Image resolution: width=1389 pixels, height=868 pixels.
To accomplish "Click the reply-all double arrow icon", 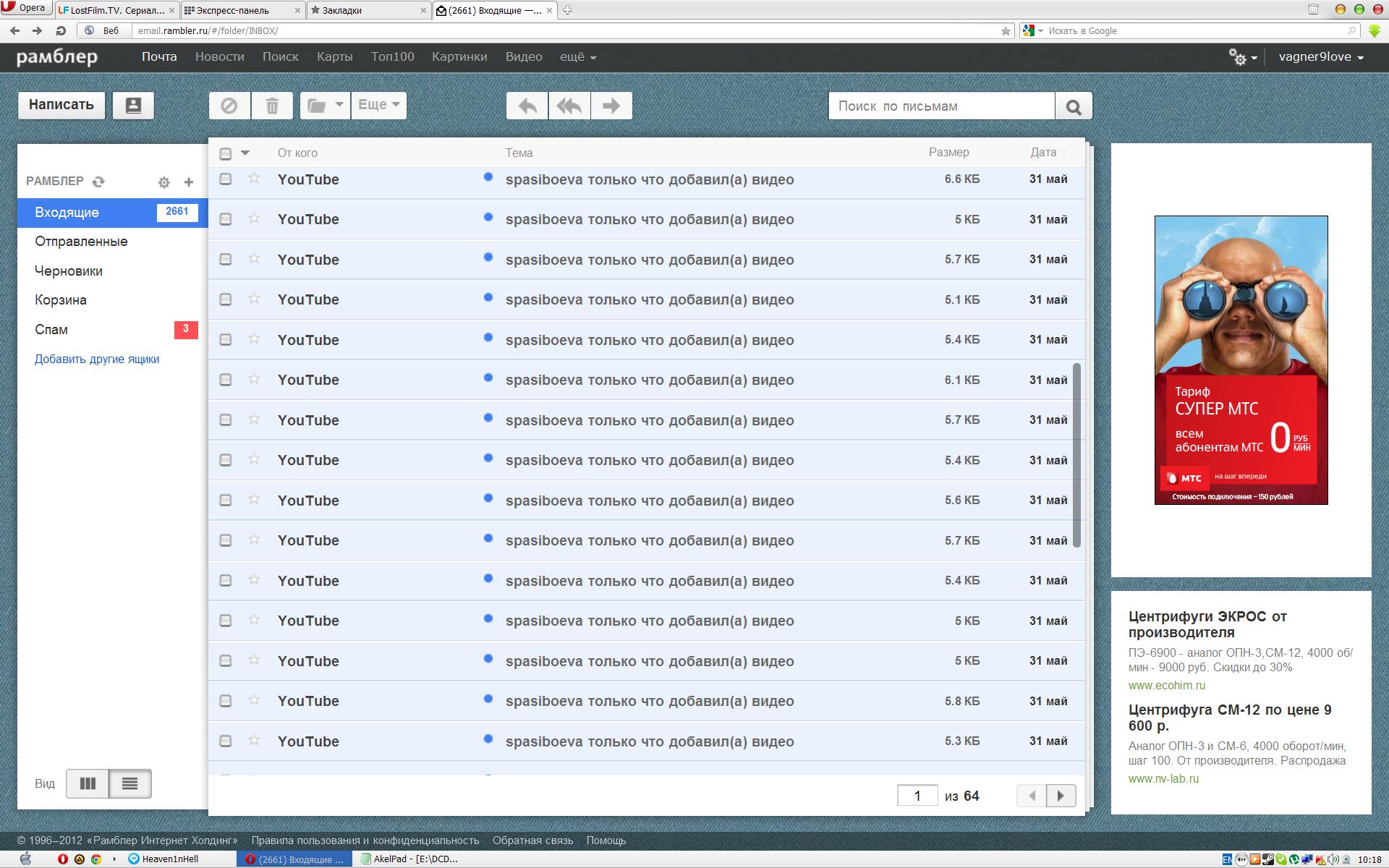I will [x=569, y=106].
